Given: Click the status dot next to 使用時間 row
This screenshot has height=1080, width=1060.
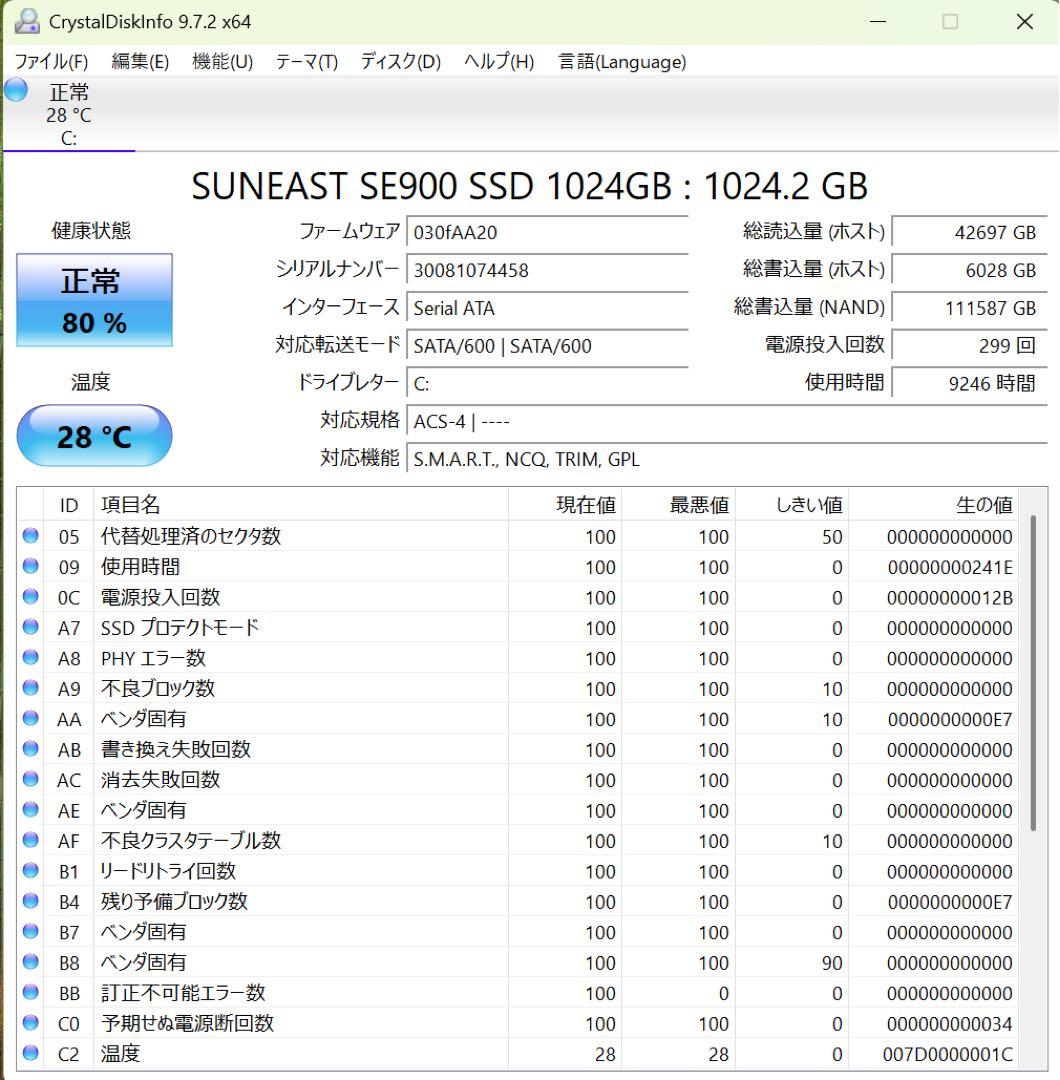Looking at the screenshot, I should (30, 567).
